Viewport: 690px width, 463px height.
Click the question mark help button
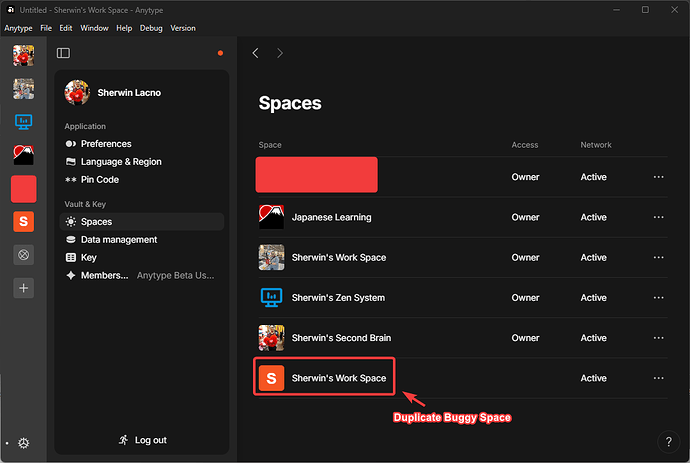[668, 441]
